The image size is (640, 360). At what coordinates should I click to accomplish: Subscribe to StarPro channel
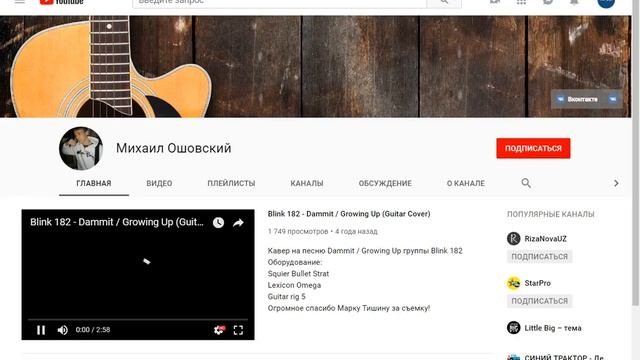pos(540,301)
